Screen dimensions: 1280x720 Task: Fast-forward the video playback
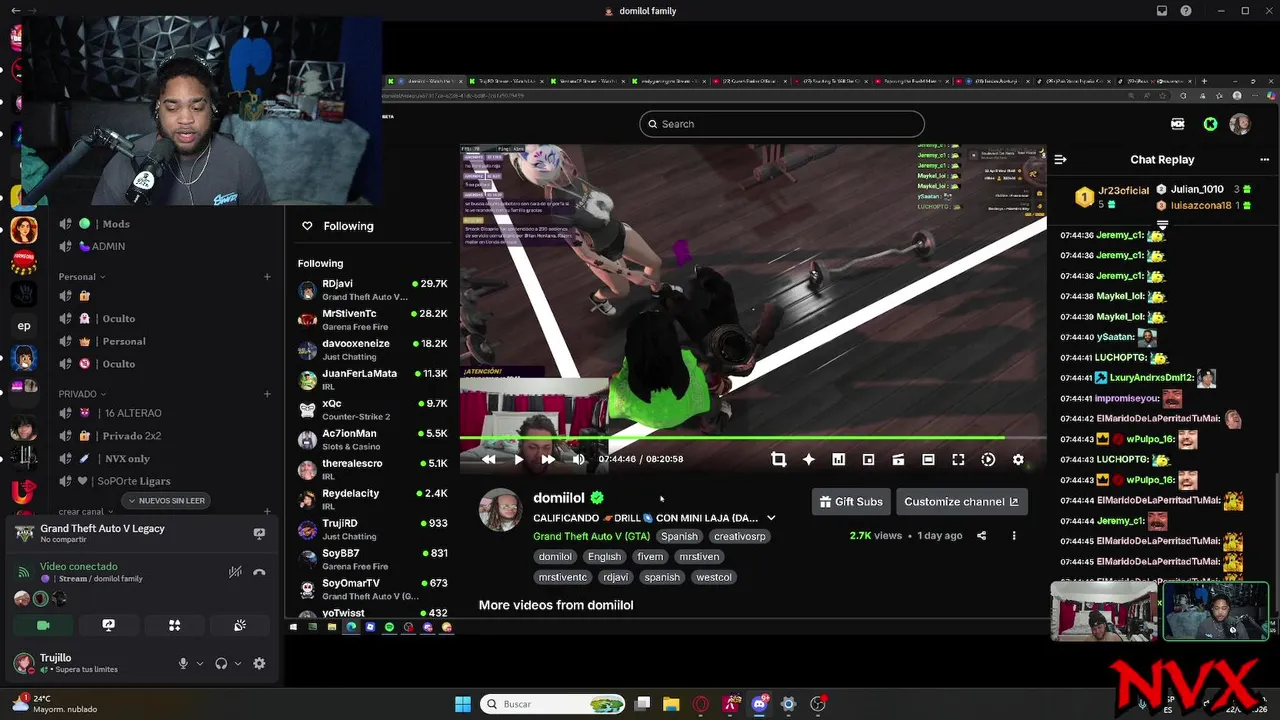coord(548,459)
